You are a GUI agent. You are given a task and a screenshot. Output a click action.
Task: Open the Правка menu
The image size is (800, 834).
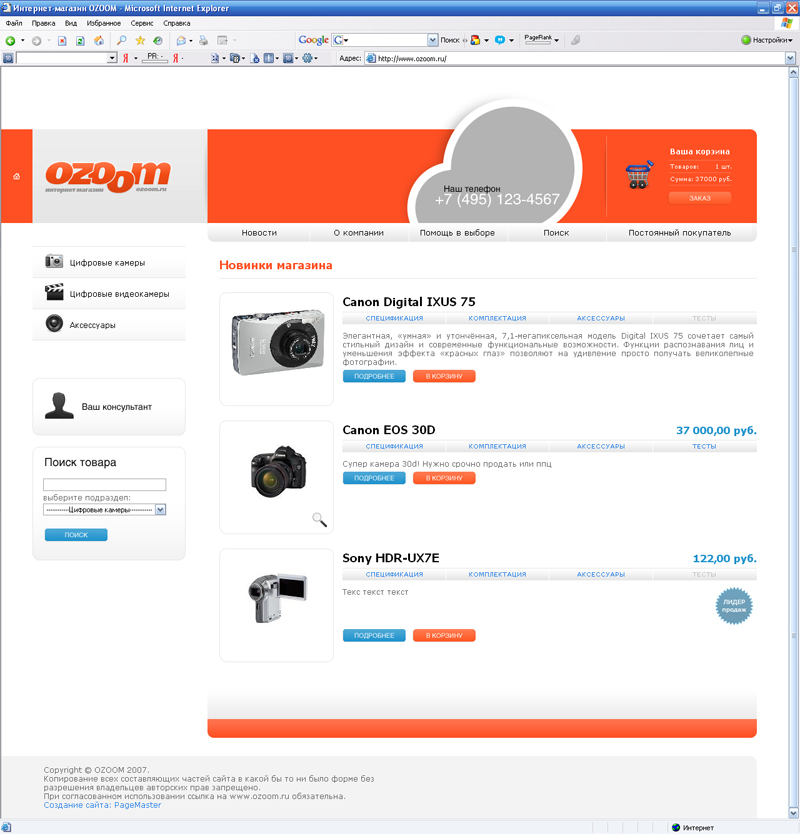pyautogui.click(x=43, y=23)
